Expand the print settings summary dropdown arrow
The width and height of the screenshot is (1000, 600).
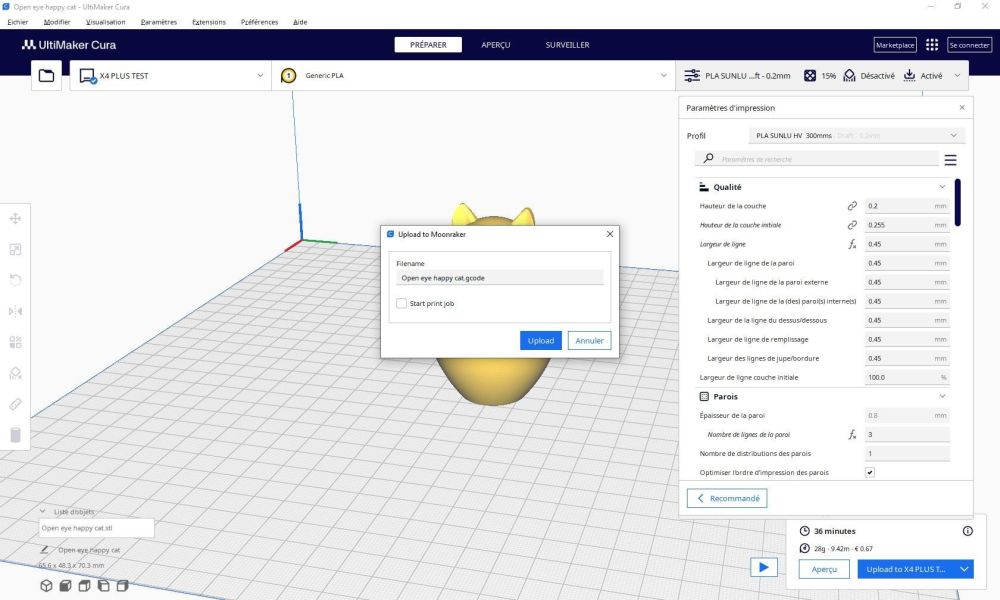point(957,76)
